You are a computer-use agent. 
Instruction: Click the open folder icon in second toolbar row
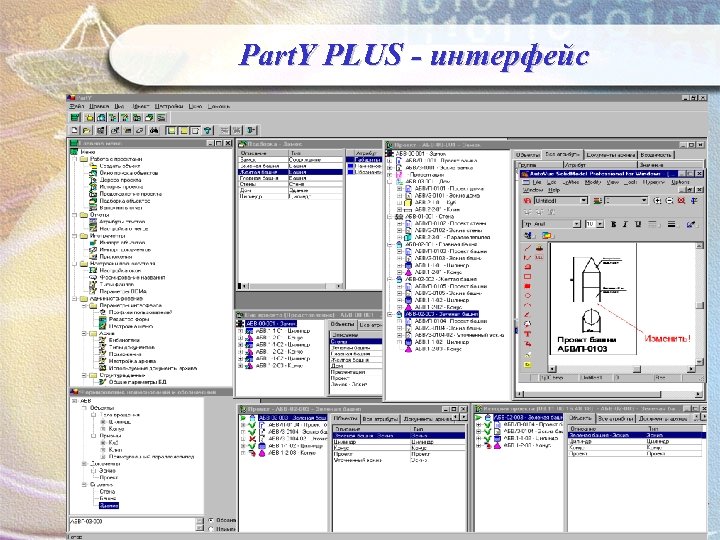pos(87,130)
